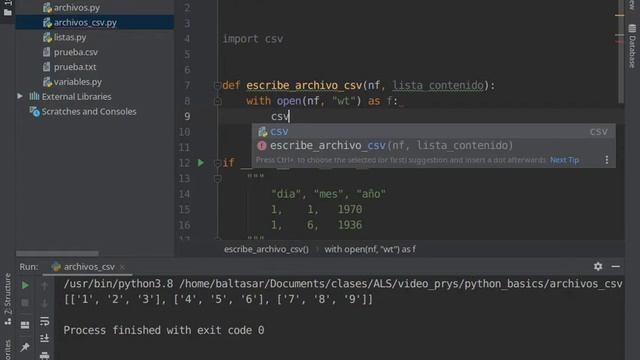Open the Database tool window tab

(632, 46)
